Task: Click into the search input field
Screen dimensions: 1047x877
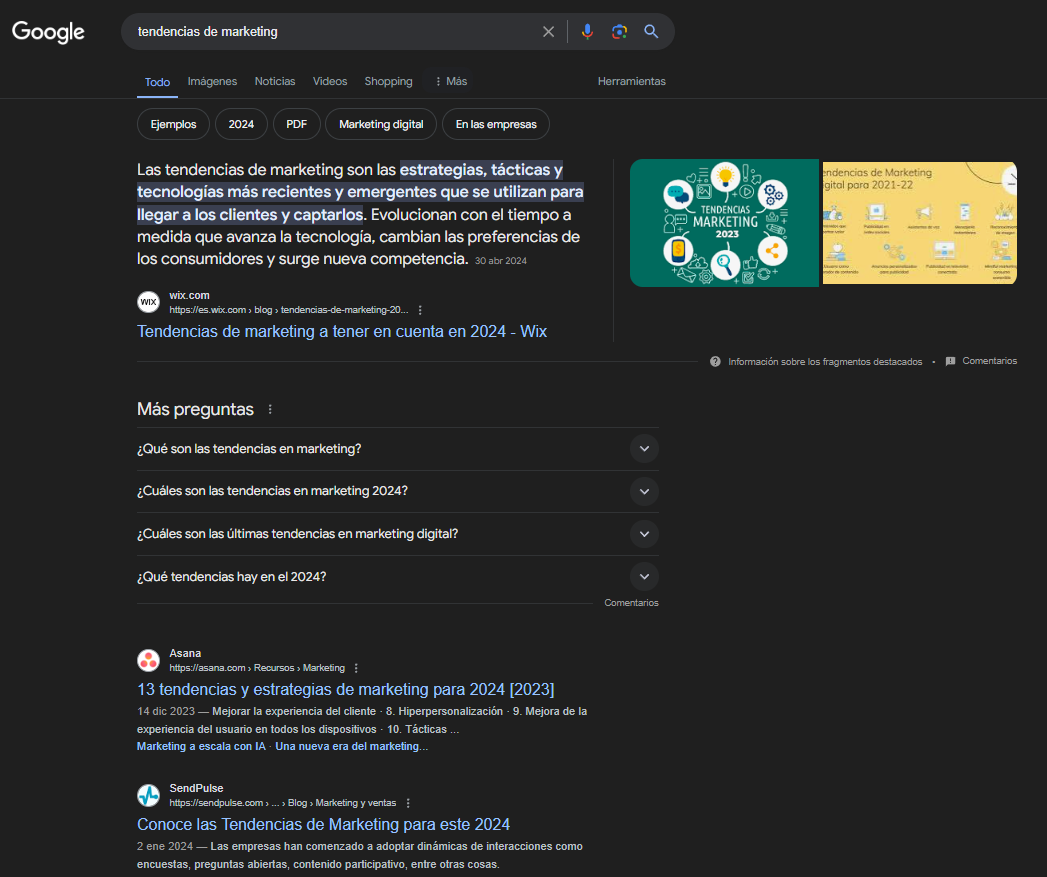Action: tap(330, 32)
